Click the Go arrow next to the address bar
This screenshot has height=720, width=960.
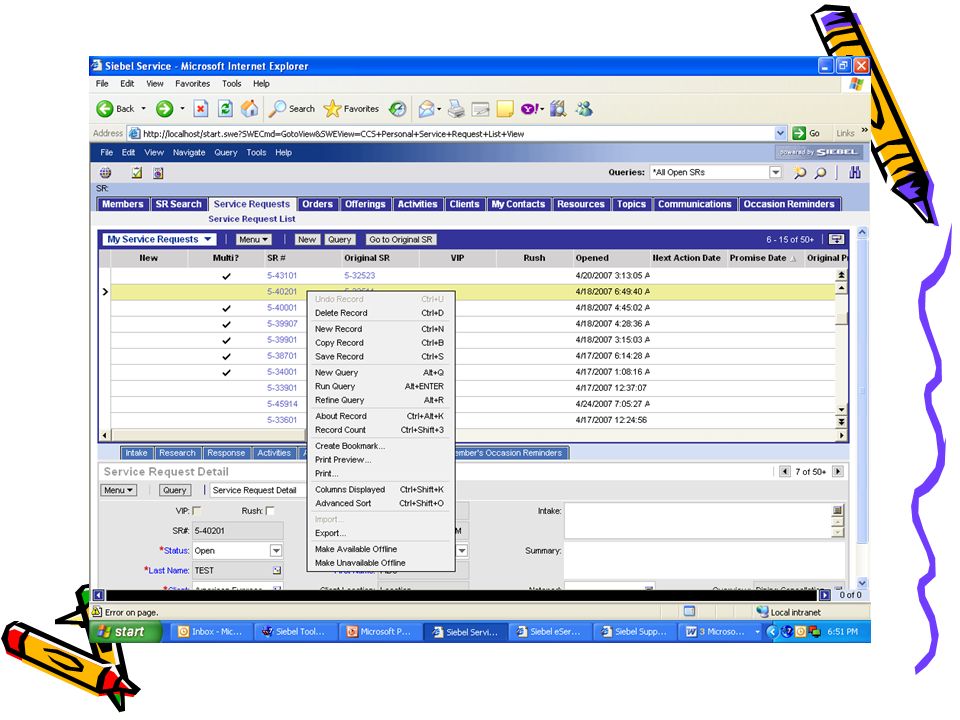(x=799, y=133)
